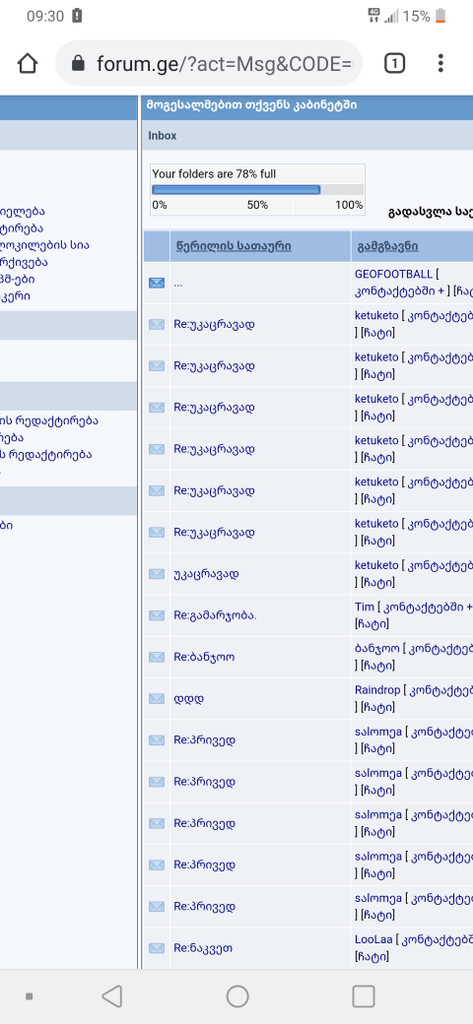Open the Raindrop sender profile link
The height and width of the screenshot is (1024, 473).
point(376,690)
